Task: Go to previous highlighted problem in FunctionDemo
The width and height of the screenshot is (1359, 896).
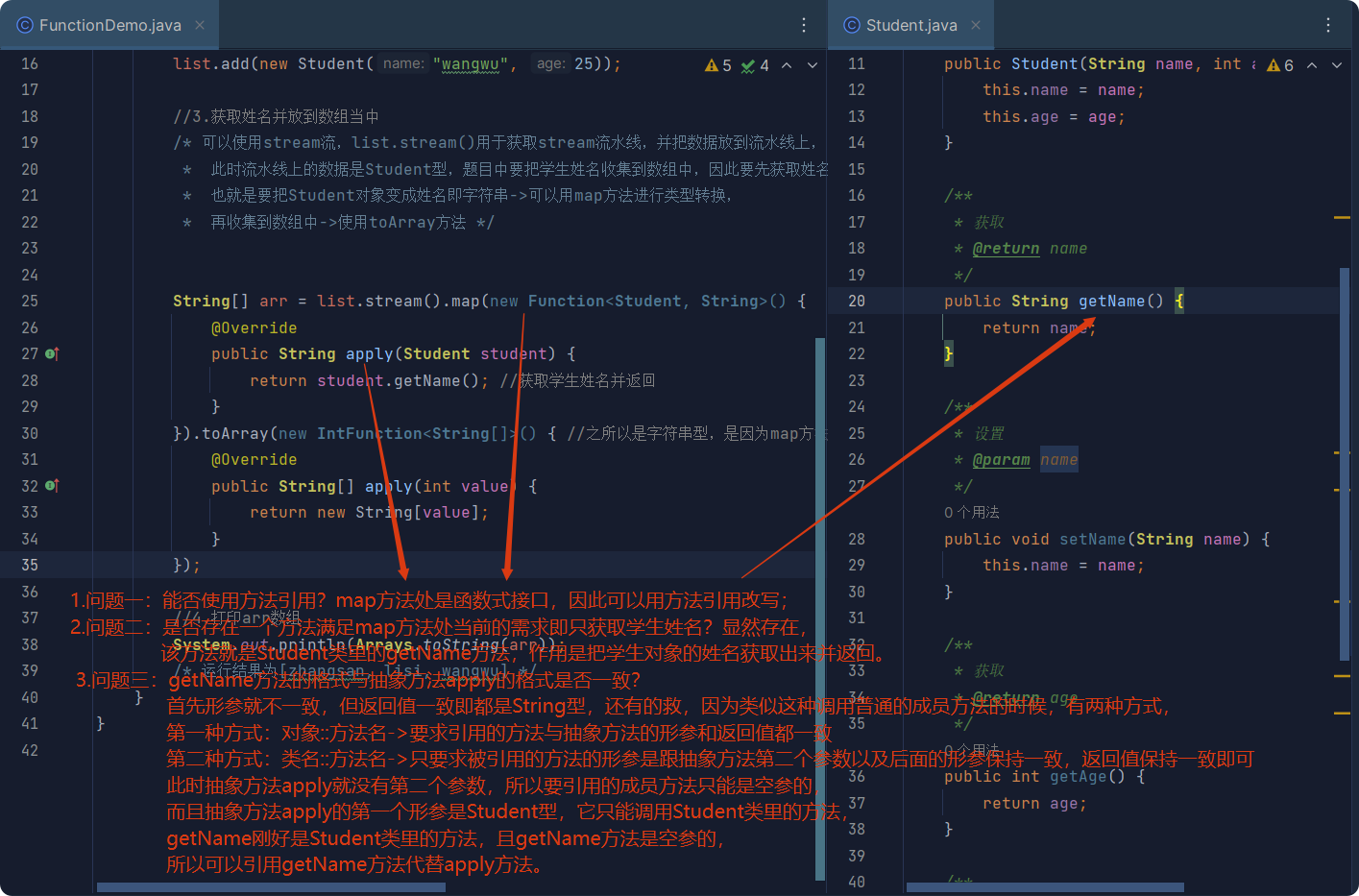Action: pos(787,65)
